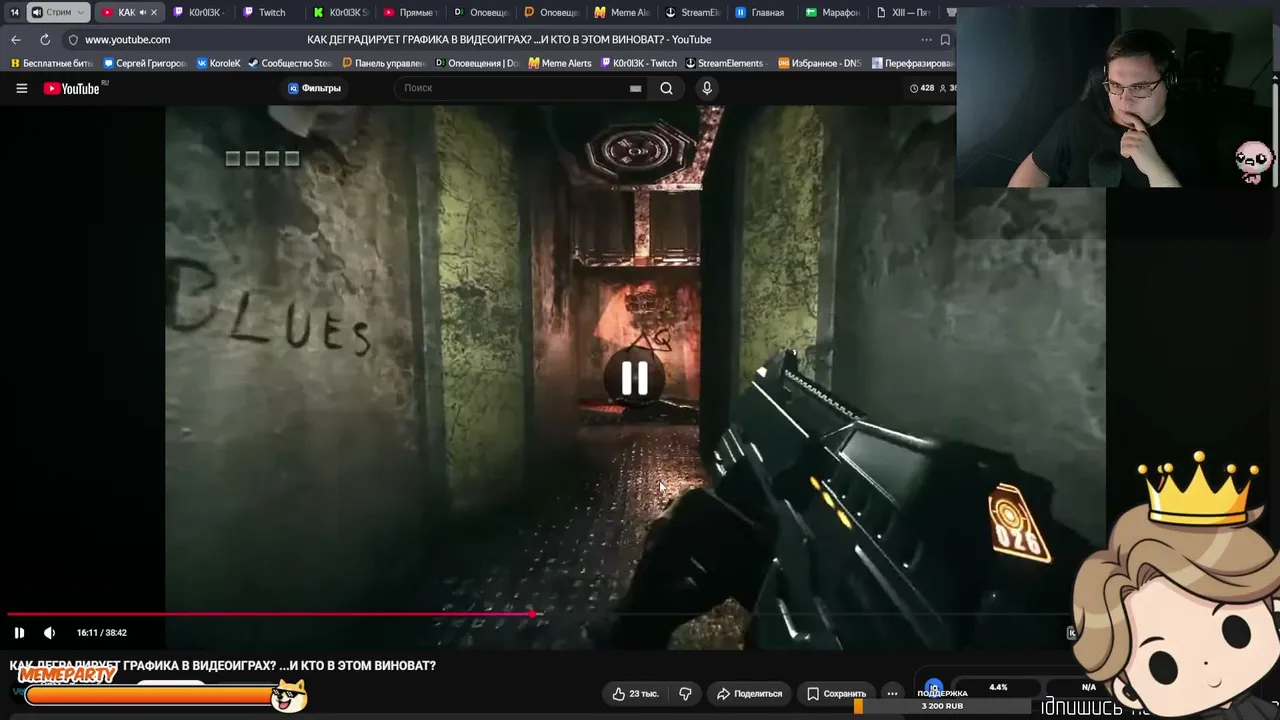Open the StreamElements bookmark
Image resolution: width=1280 pixels, height=720 pixels.
click(x=724, y=63)
